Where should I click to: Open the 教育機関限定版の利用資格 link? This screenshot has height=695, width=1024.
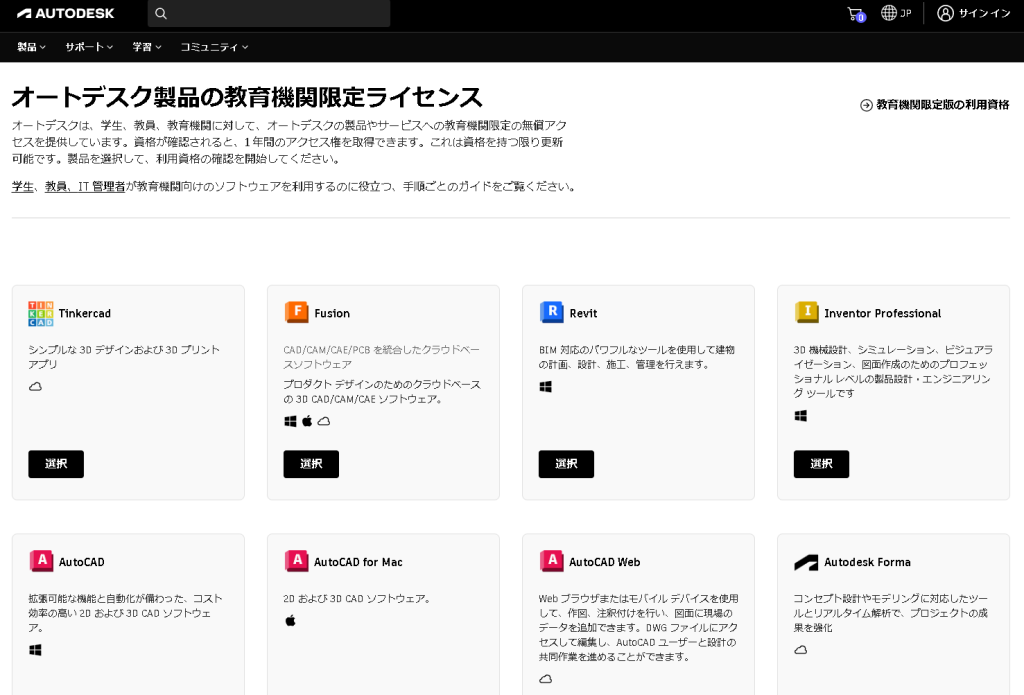tap(935, 105)
